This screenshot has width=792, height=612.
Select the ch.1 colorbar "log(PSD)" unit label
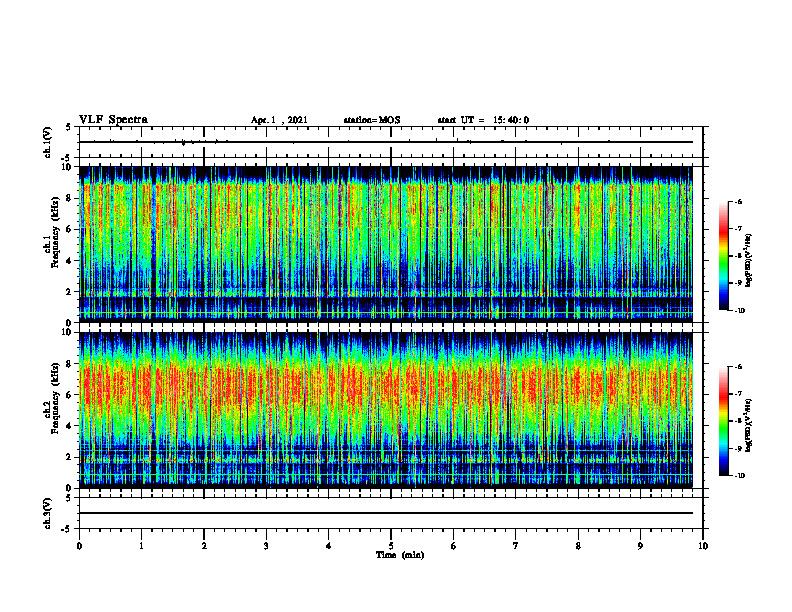pos(749,261)
